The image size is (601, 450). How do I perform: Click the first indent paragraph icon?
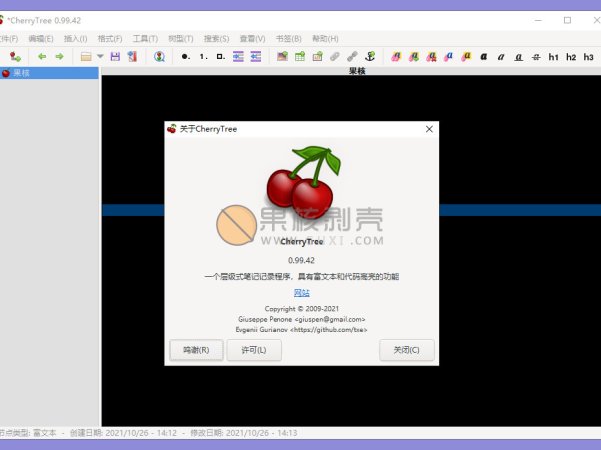pyautogui.click(x=238, y=57)
